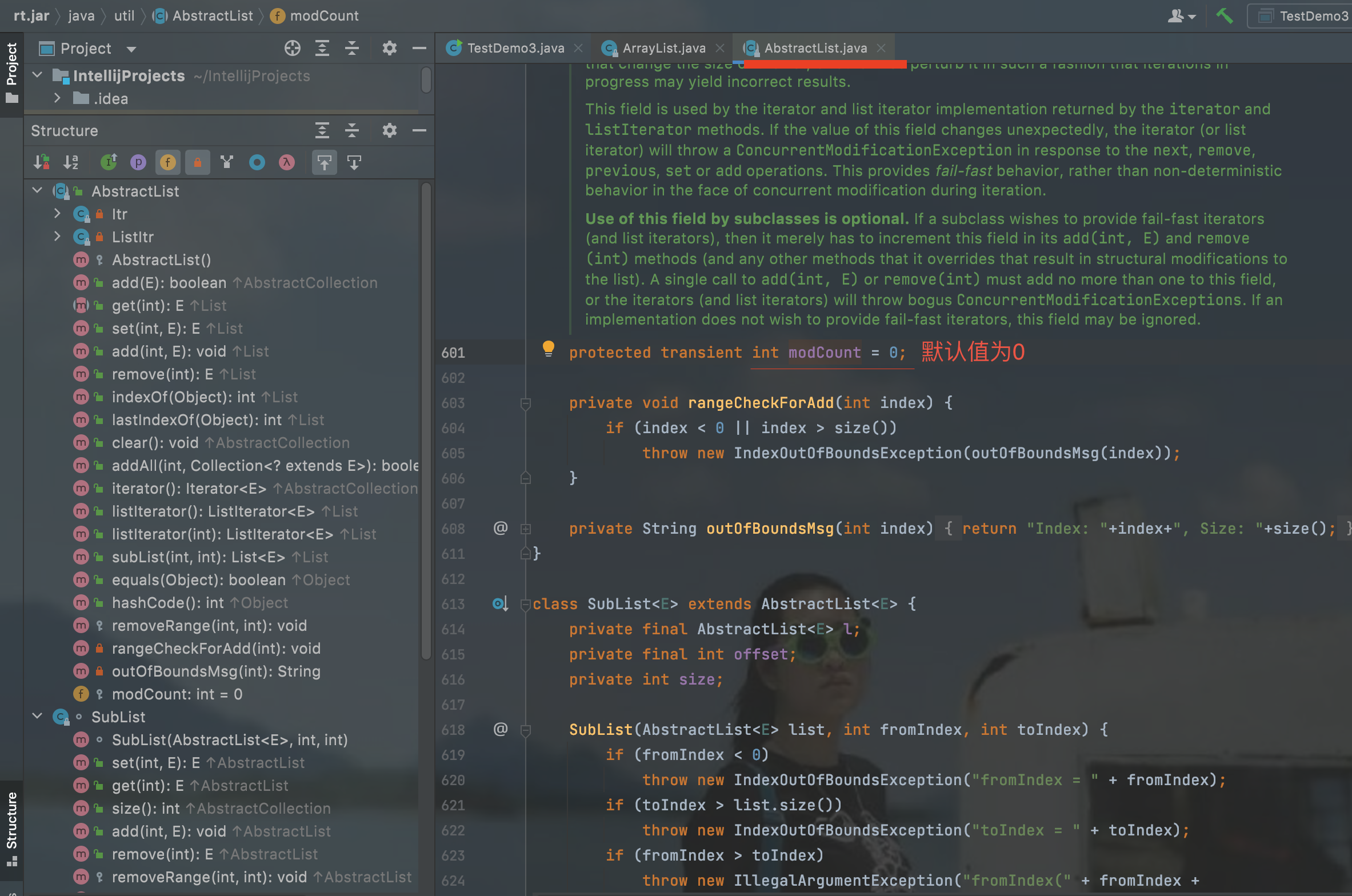This screenshot has height=896, width=1352.
Task: Toggle Show Fields orange f button
Action: pos(168,163)
